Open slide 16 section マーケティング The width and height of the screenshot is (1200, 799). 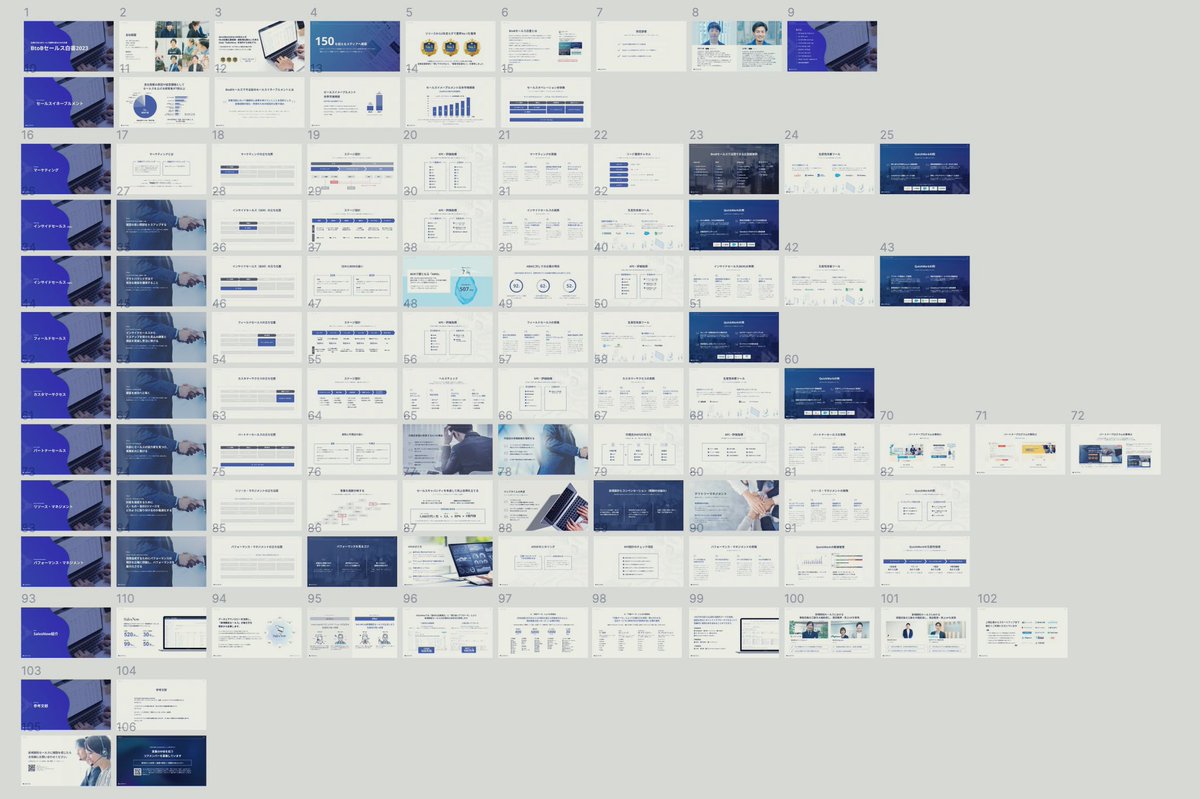click(67, 168)
